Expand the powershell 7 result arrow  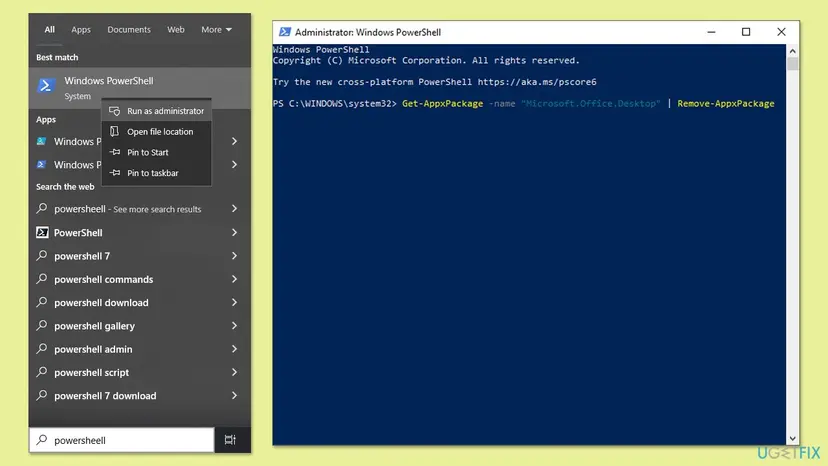click(x=234, y=256)
